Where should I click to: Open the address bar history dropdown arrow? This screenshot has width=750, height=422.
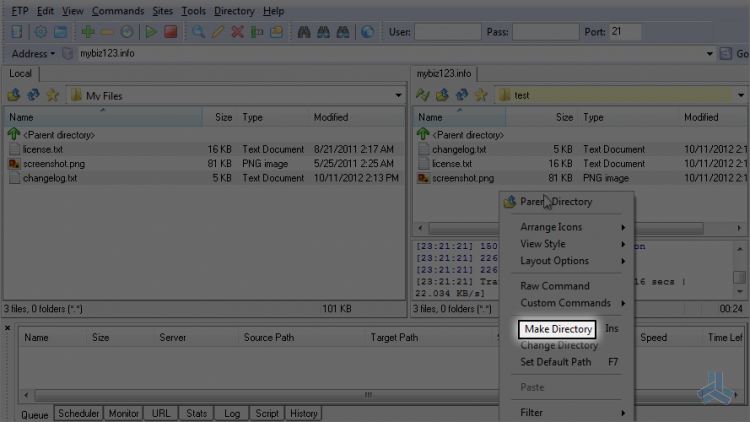[x=709, y=54]
